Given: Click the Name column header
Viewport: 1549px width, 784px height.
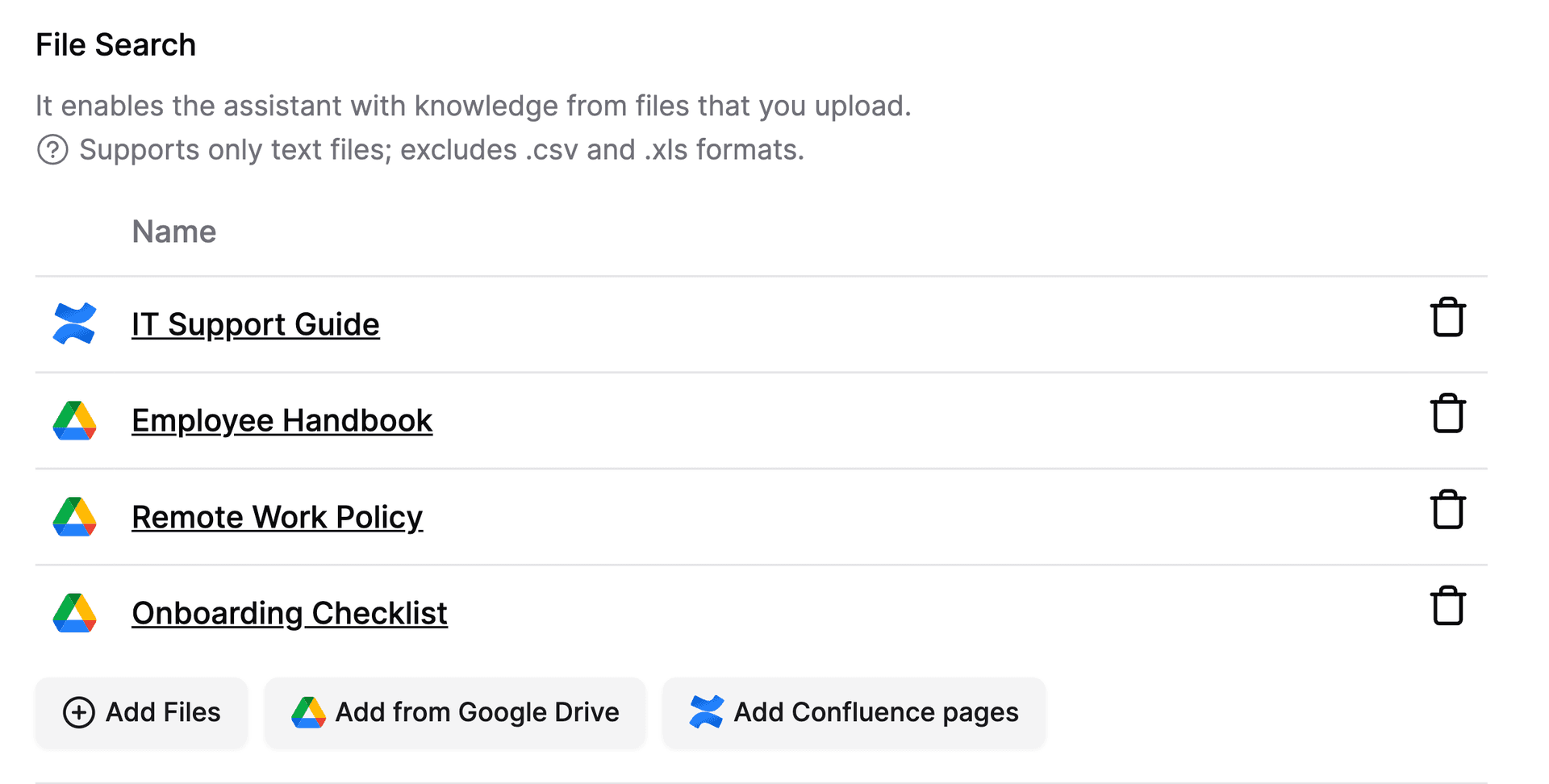Looking at the screenshot, I should click(x=174, y=231).
